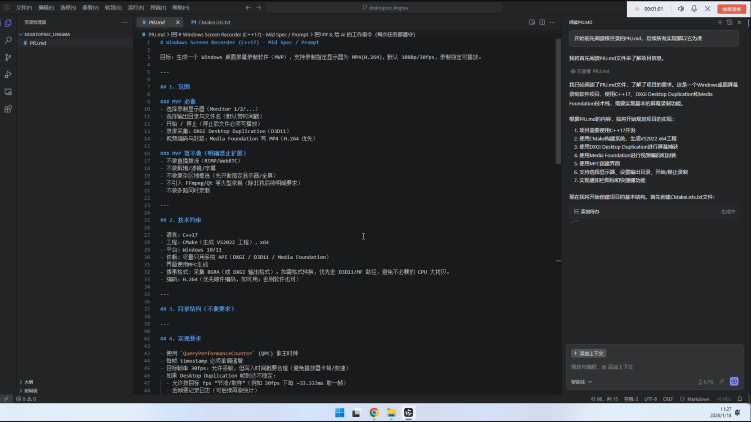Screen dimensions: 751x422
Task: Change the UTF-8 encoding in status bar
Action: [650, 399]
